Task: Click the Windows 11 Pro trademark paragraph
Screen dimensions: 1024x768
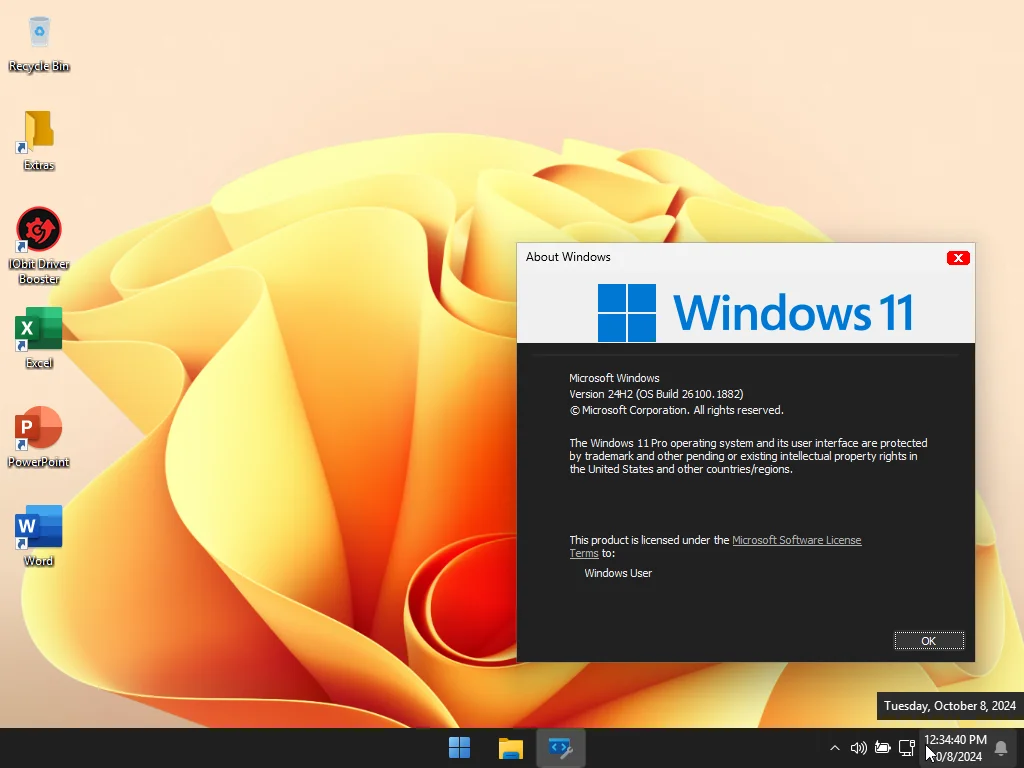Action: pos(748,456)
